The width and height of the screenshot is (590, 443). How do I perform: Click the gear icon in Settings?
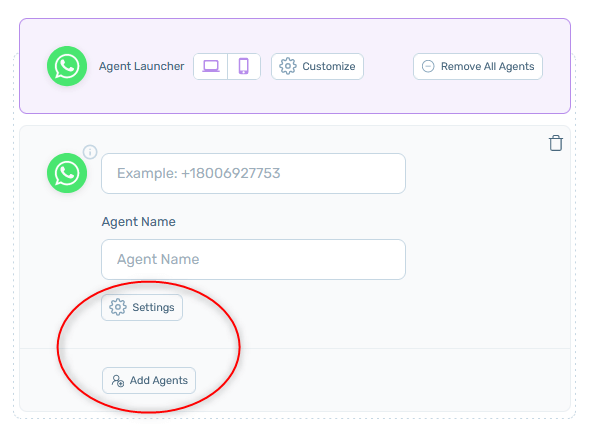pyautogui.click(x=118, y=307)
